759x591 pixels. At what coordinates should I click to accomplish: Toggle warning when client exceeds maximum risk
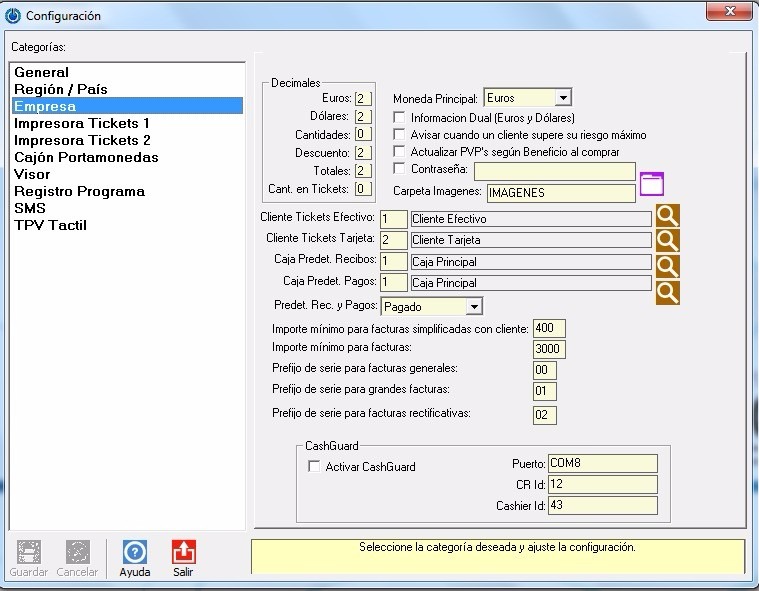click(x=399, y=134)
